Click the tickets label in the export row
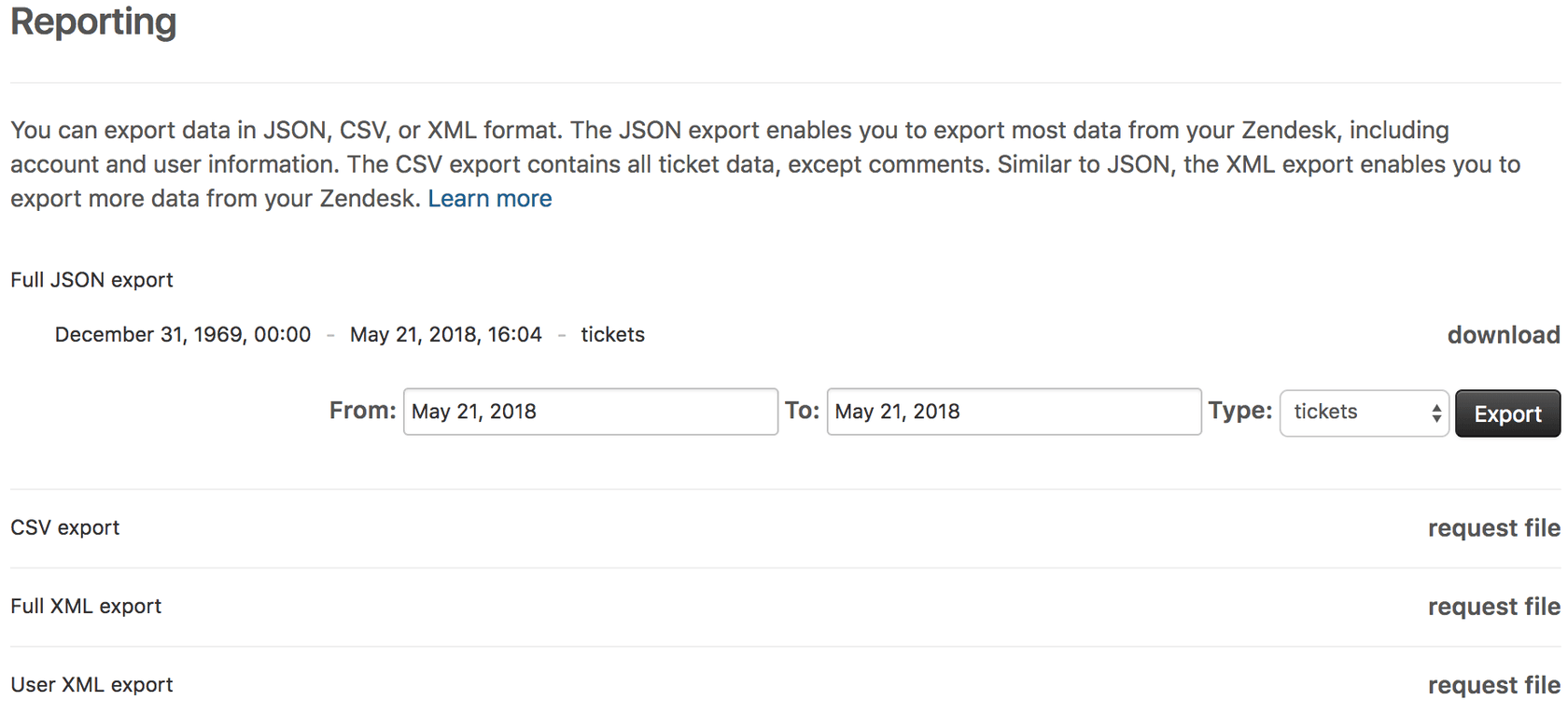Screen dimensions: 1568x714 click(612, 334)
